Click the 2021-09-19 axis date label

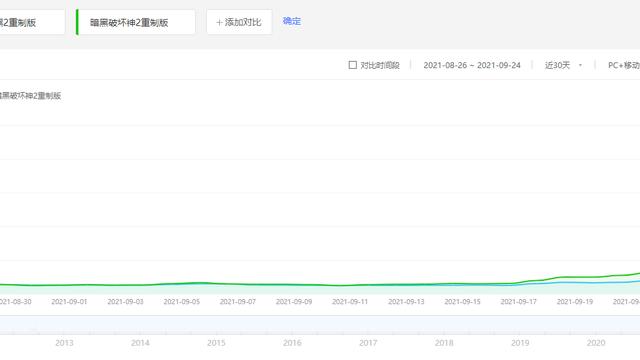(x=575, y=302)
